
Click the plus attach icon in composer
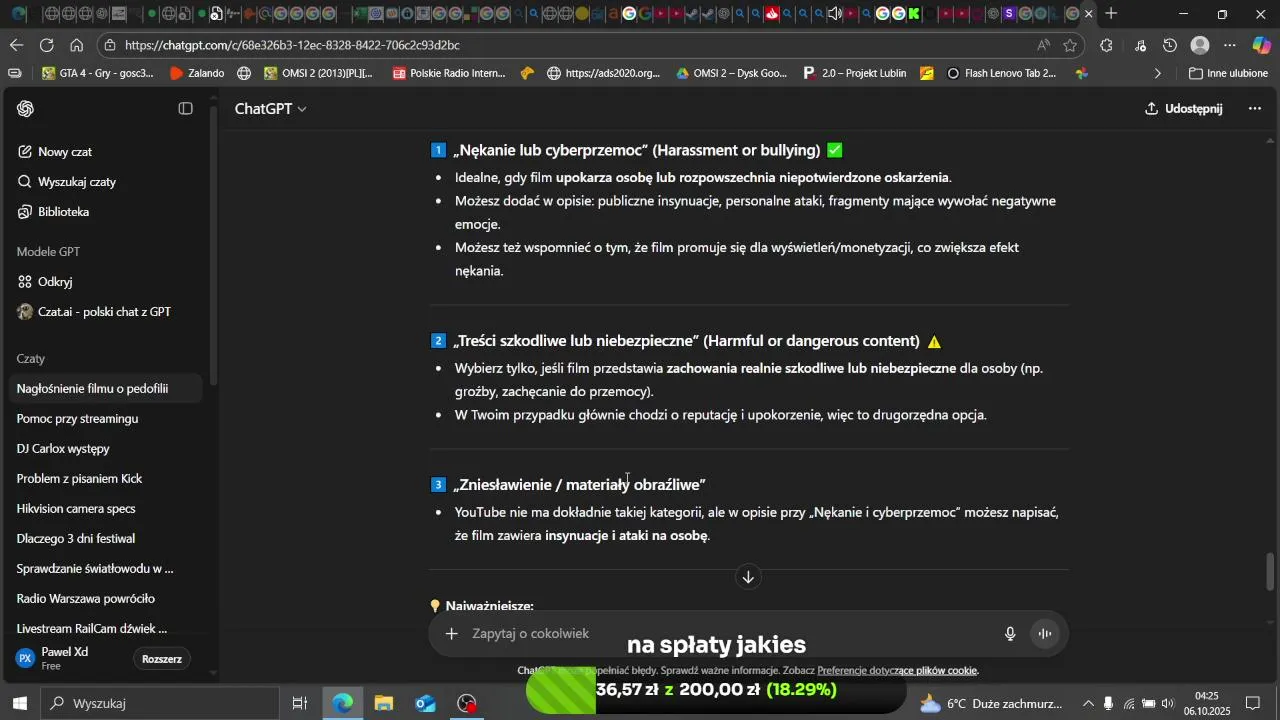tap(452, 634)
